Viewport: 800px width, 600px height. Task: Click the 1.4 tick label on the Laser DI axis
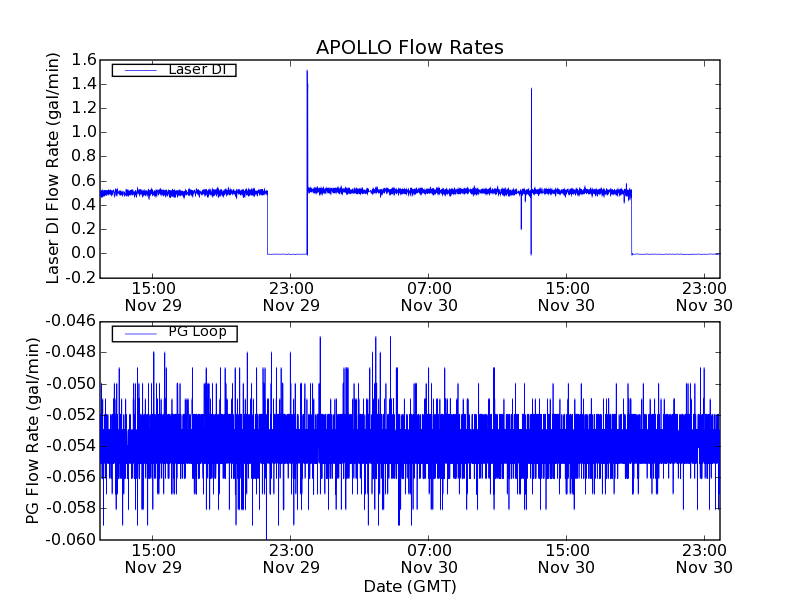coord(84,84)
